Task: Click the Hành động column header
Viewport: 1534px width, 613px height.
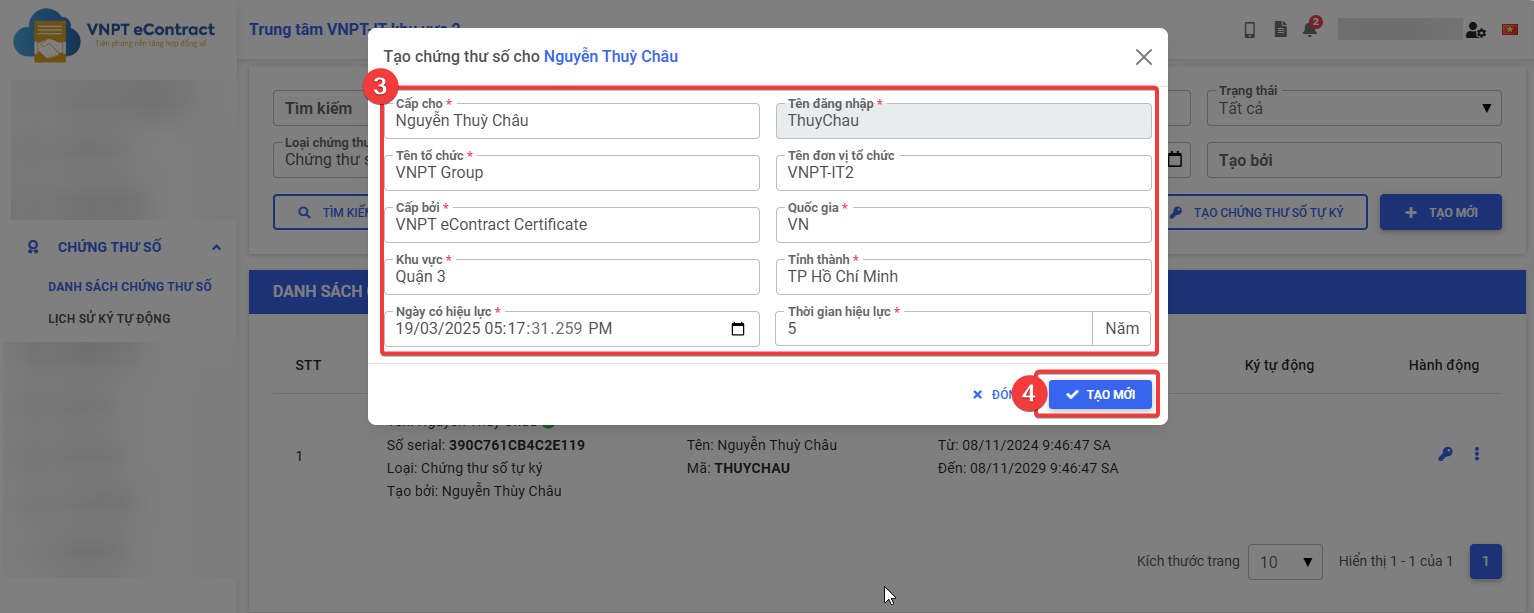Action: 1444,365
